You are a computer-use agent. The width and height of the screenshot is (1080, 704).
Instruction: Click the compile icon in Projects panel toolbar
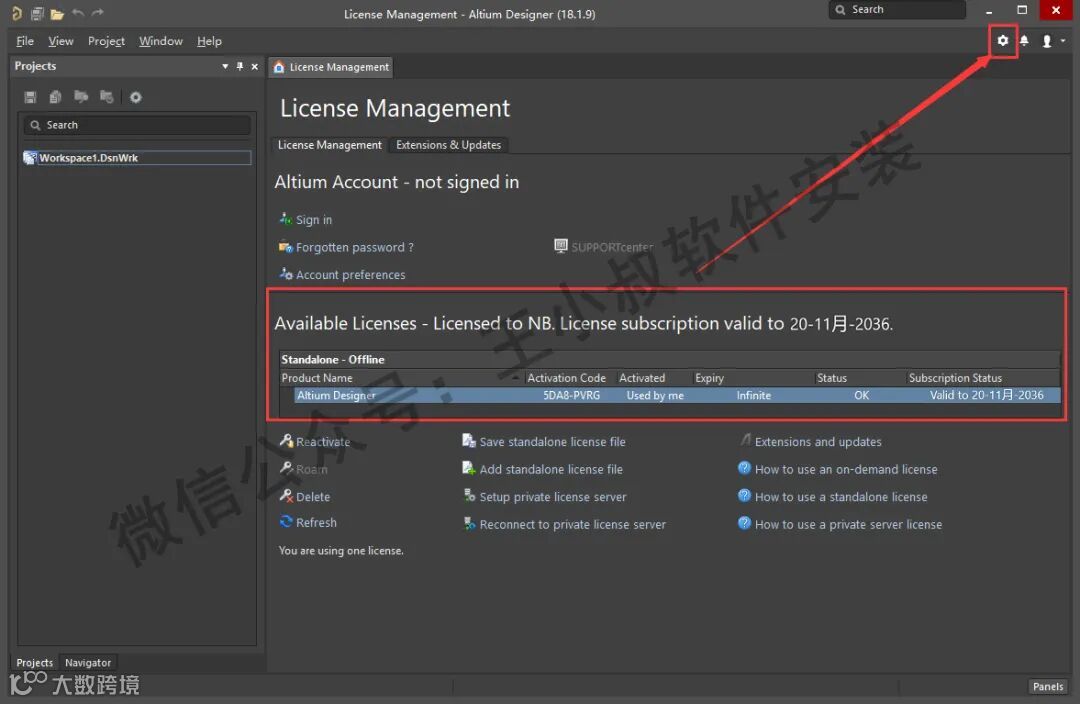point(56,97)
